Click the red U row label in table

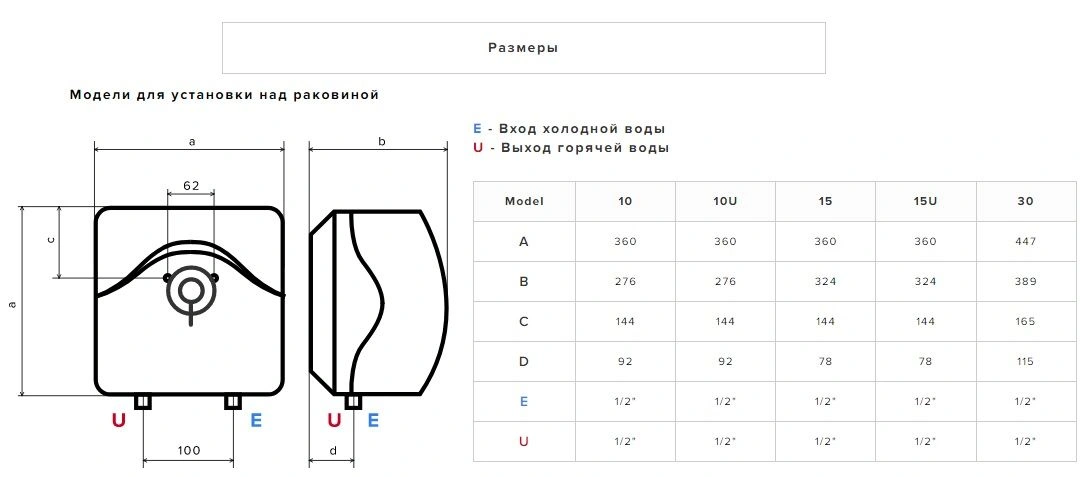click(524, 441)
